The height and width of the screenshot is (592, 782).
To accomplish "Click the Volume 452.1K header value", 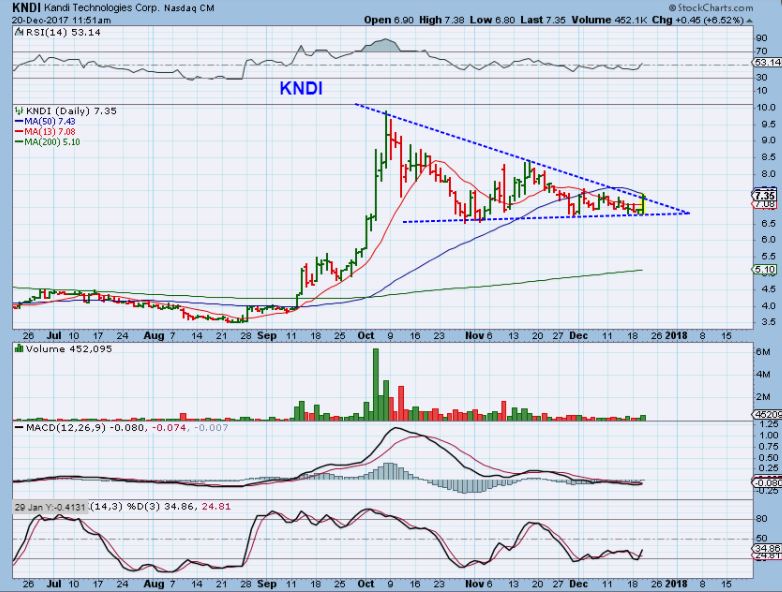I will tap(609, 20).
